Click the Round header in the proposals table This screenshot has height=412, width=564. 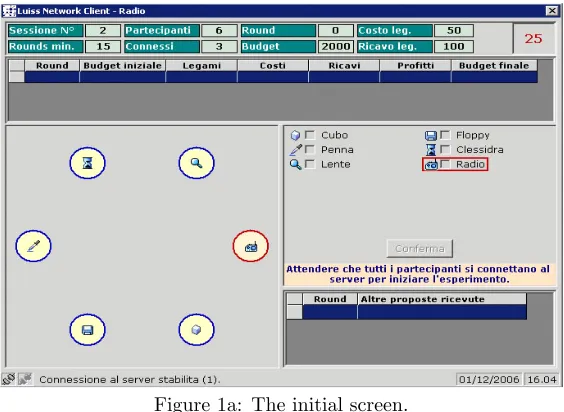(x=330, y=299)
